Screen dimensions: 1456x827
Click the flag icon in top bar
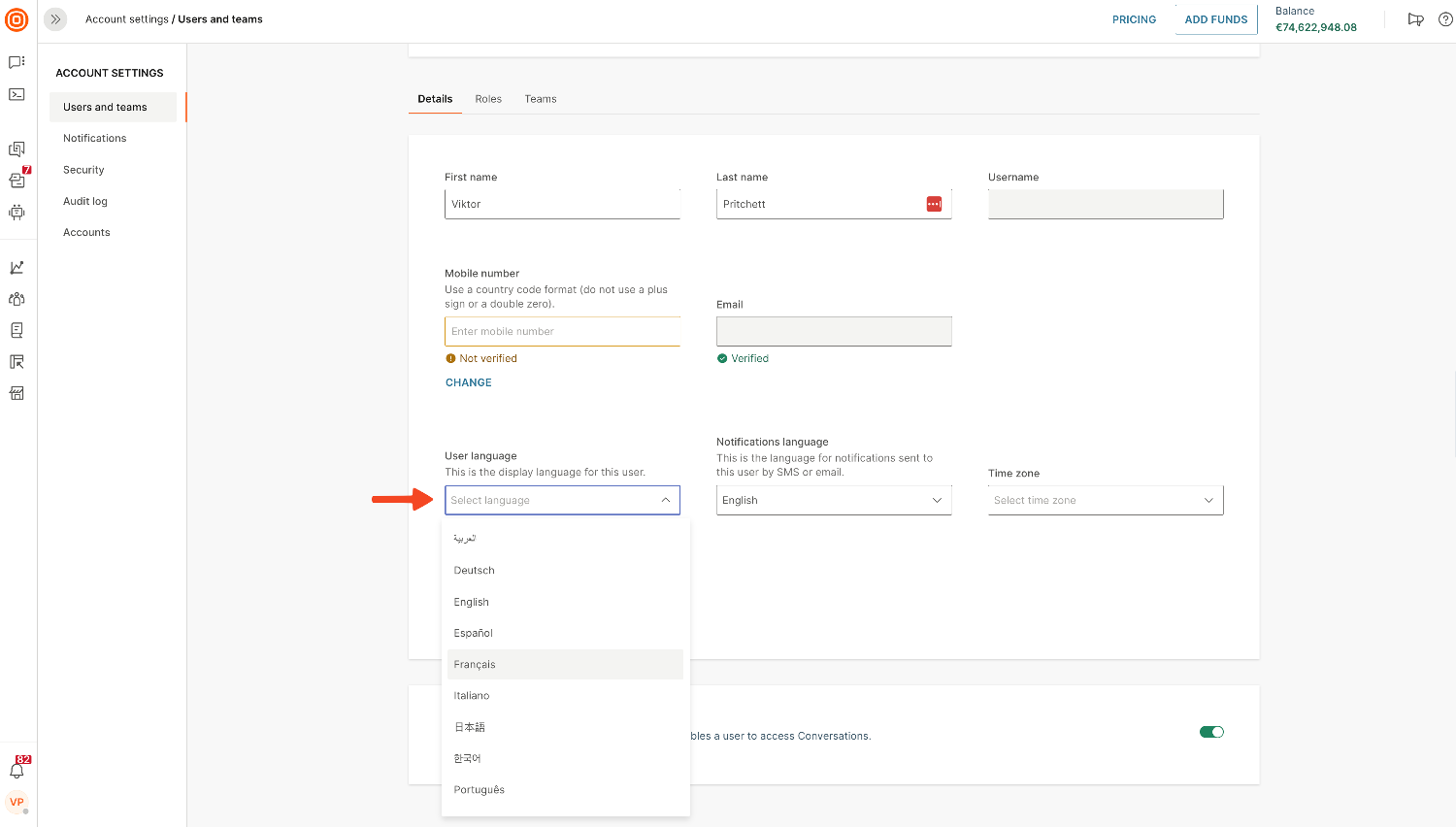pos(1415,19)
